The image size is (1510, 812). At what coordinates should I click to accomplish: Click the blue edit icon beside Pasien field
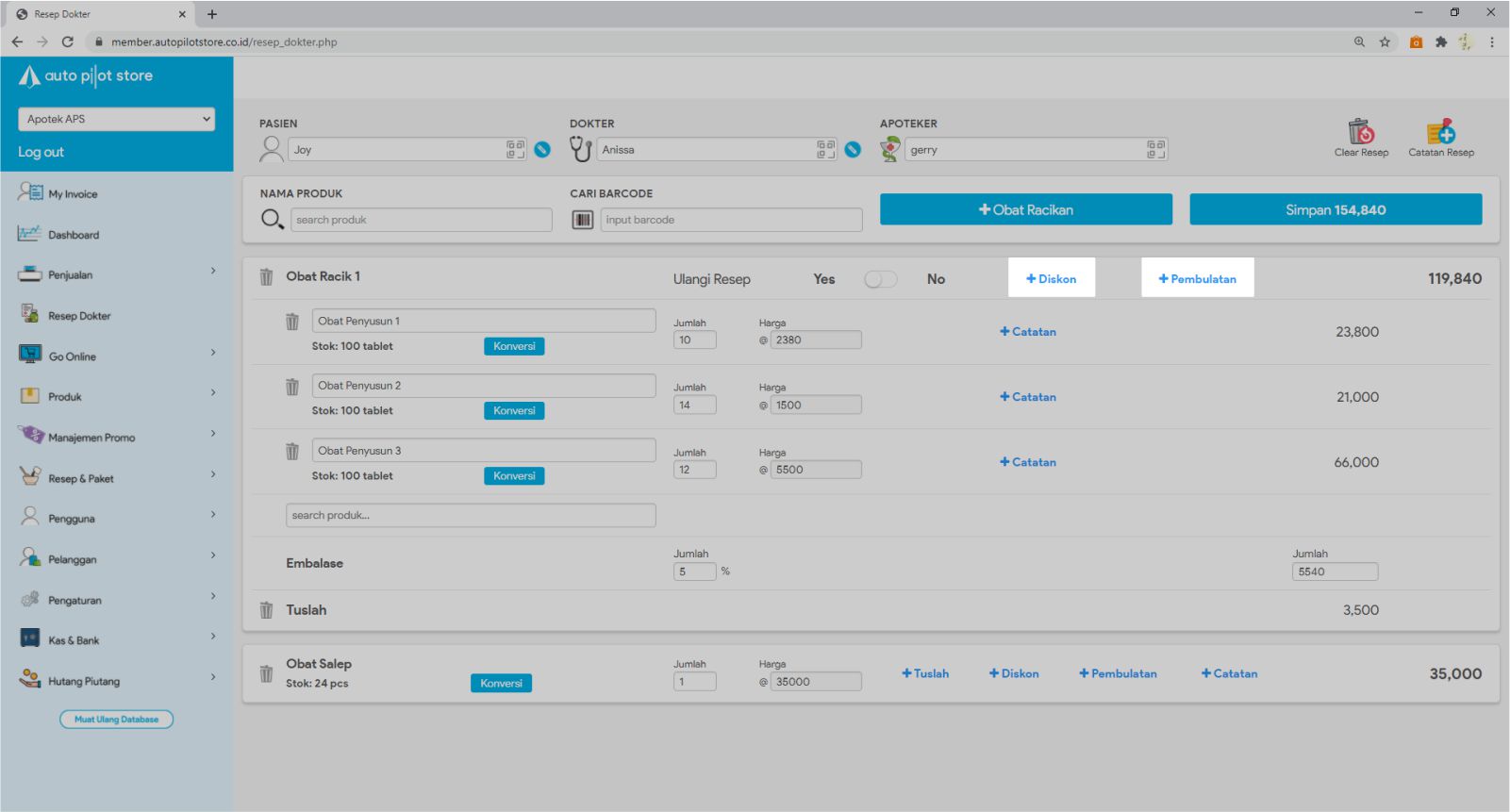pos(542,150)
